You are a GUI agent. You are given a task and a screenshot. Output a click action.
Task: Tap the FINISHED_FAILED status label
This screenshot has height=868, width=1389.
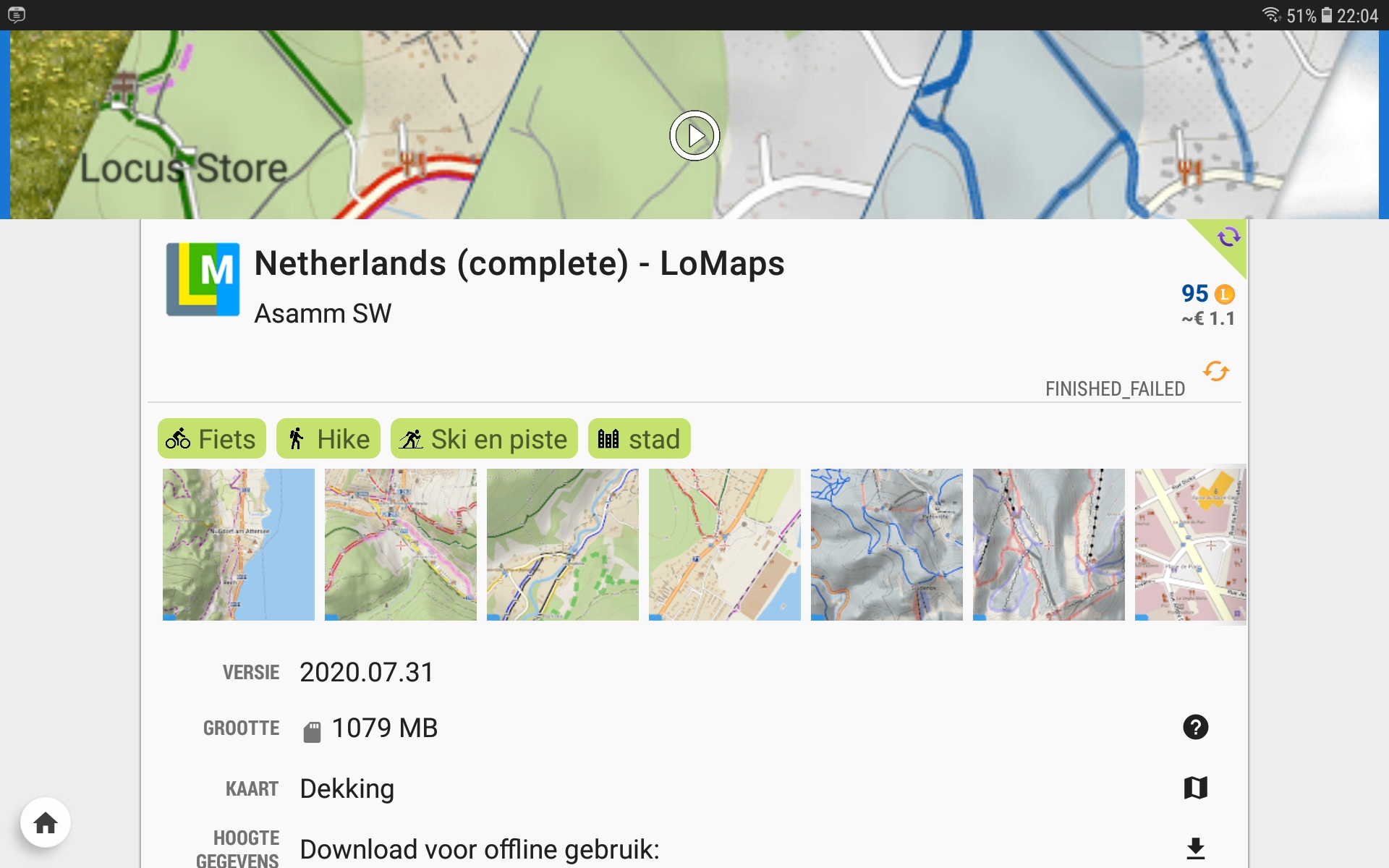[1115, 389]
